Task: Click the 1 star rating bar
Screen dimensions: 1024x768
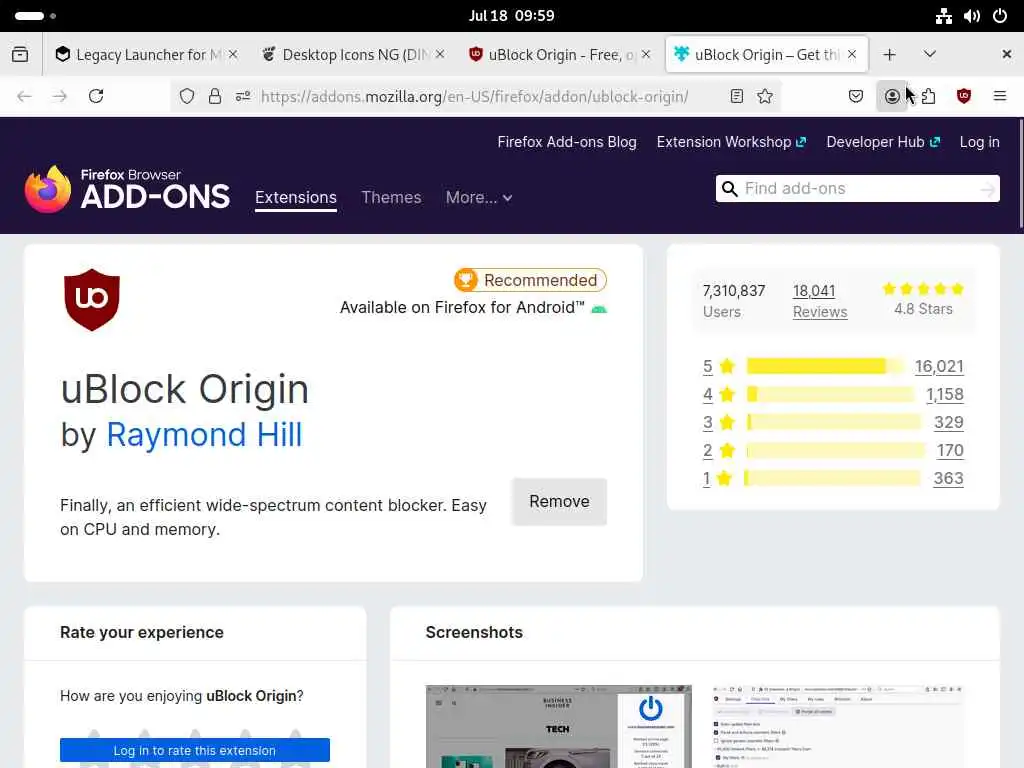Action: 833,479
